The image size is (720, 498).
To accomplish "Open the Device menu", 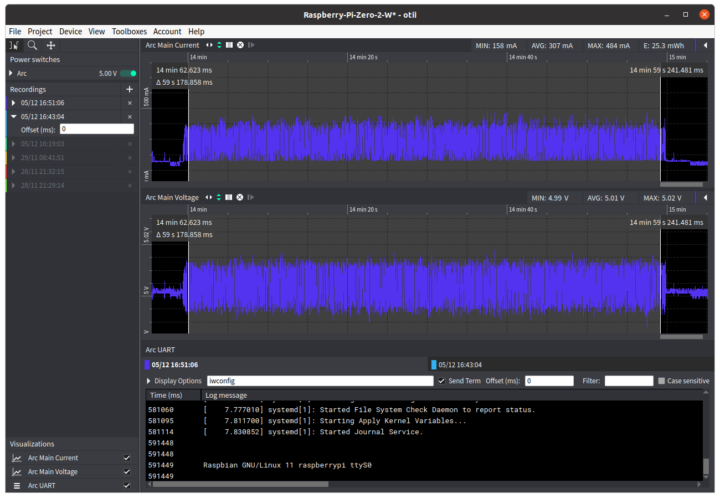I will (x=70, y=31).
